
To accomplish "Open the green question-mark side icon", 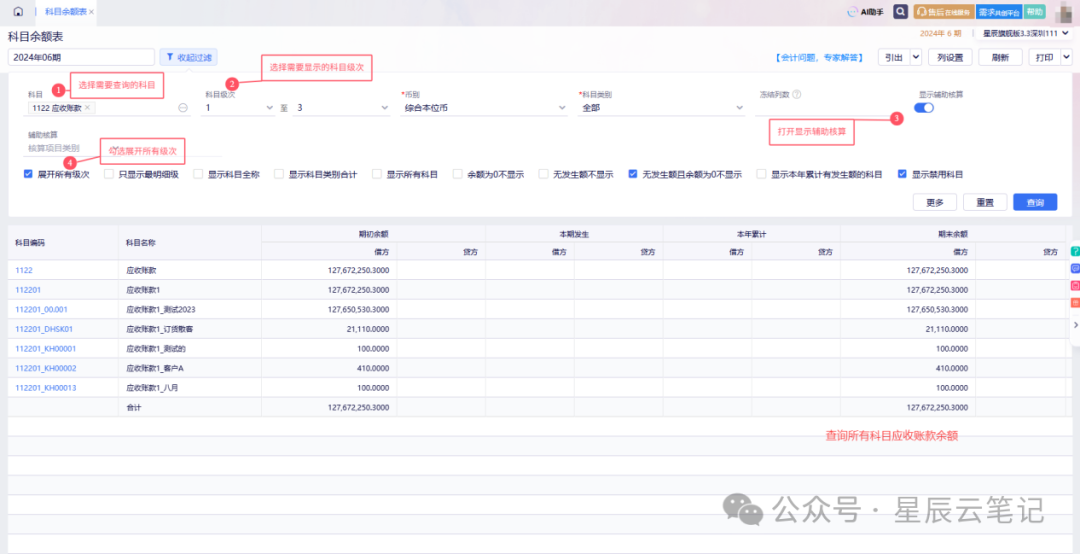I will point(1075,252).
